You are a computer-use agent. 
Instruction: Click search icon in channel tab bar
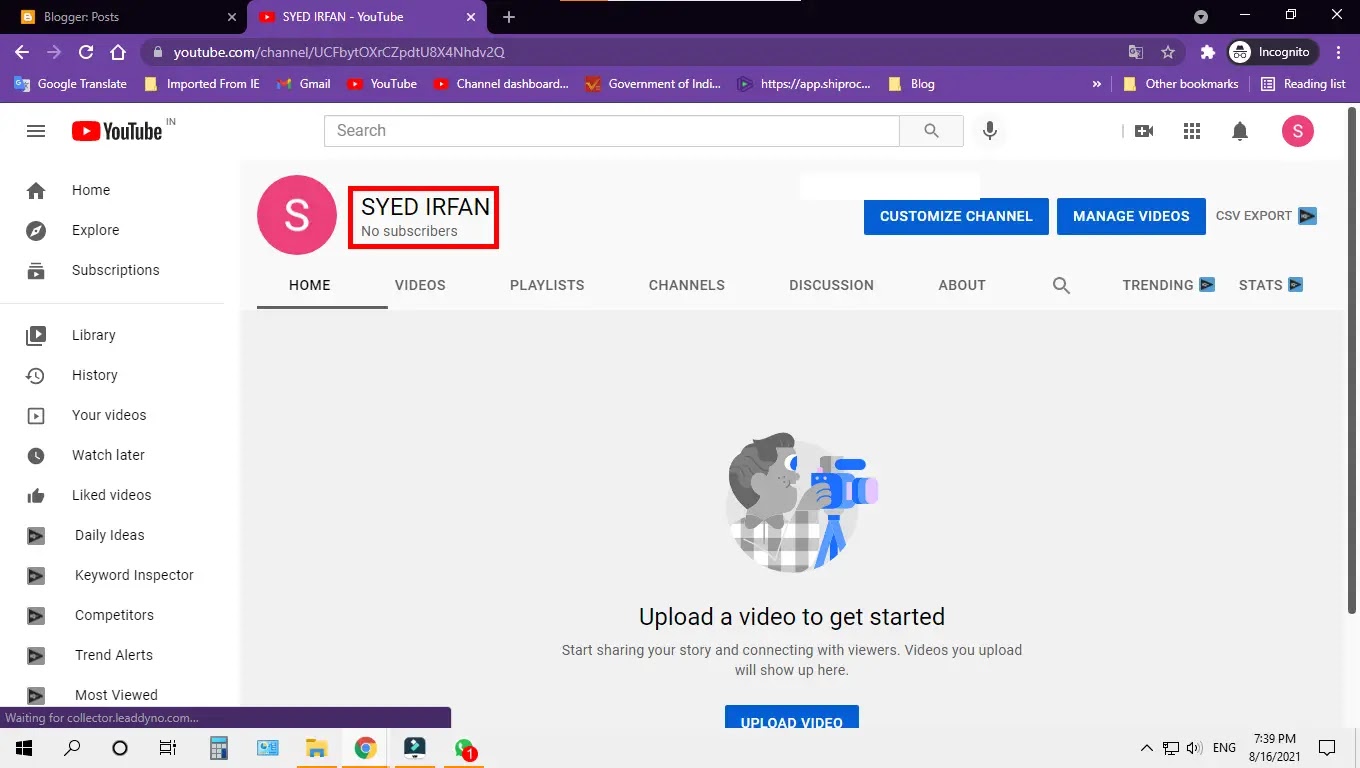click(x=1061, y=285)
